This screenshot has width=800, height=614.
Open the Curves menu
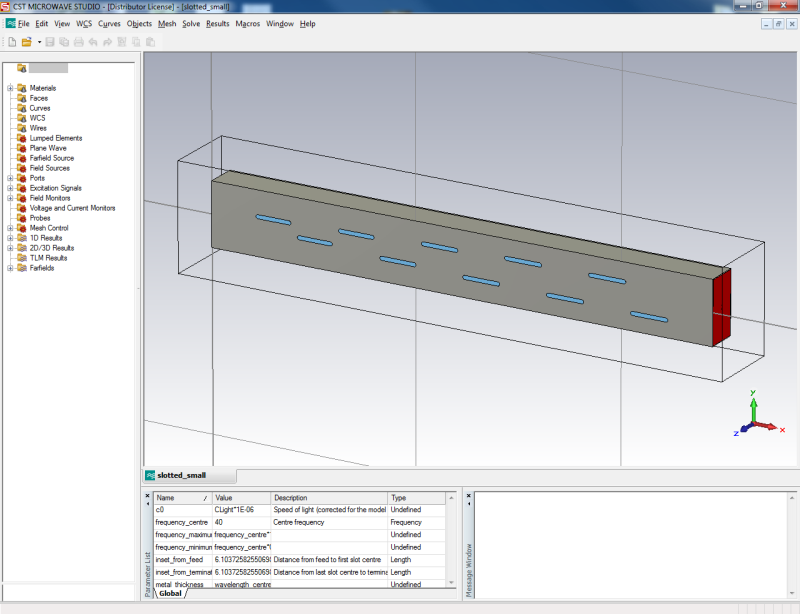point(109,23)
